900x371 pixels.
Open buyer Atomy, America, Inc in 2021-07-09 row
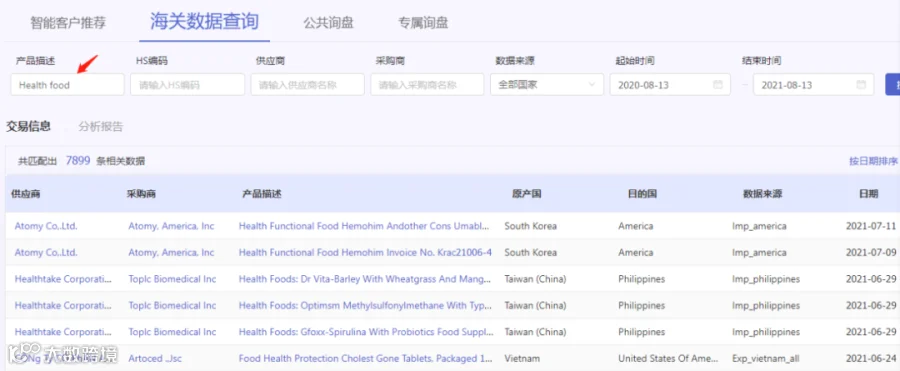click(x=171, y=252)
